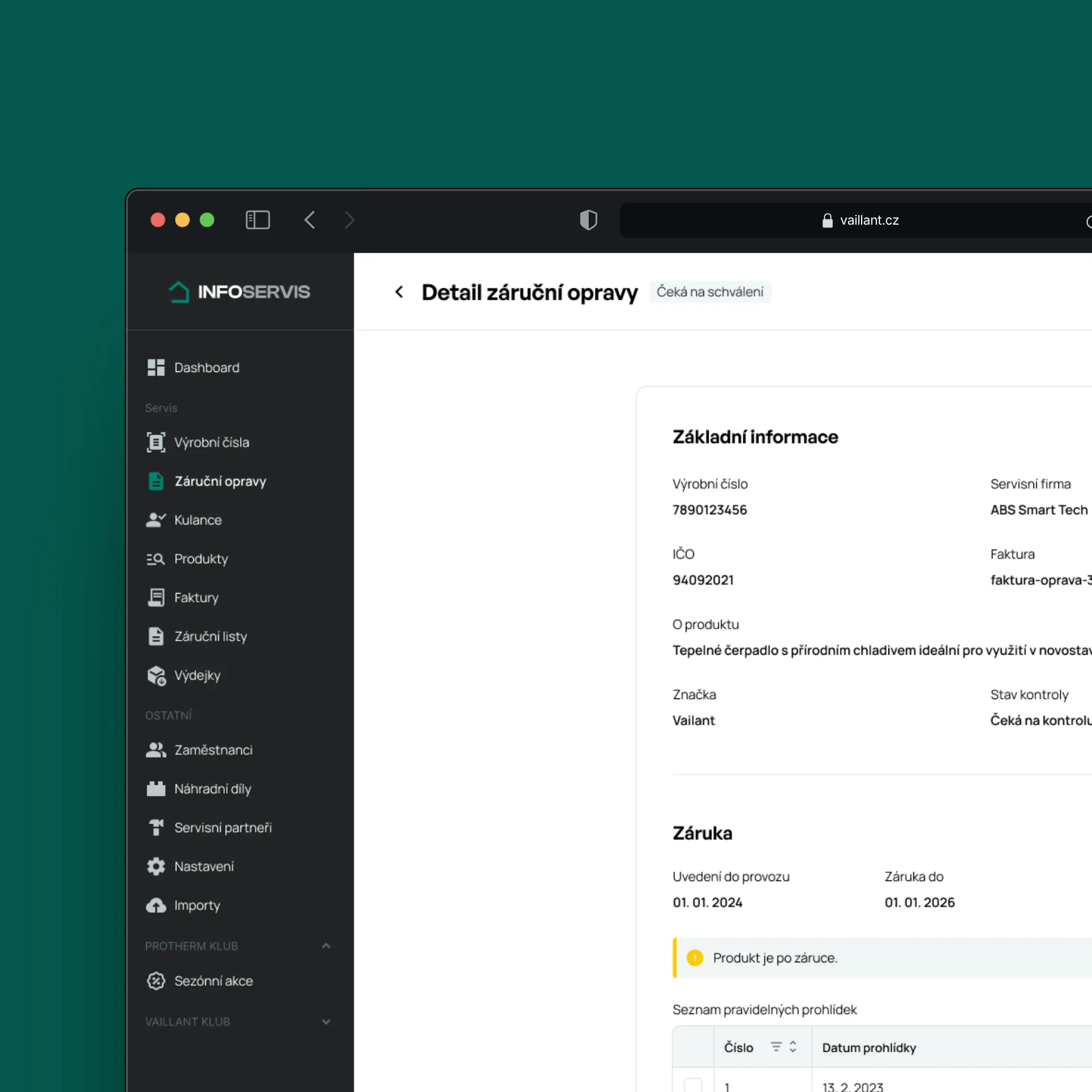This screenshot has height=1092, width=1092.
Task: Click the Náhradní díly brick icon
Action: tap(156, 789)
